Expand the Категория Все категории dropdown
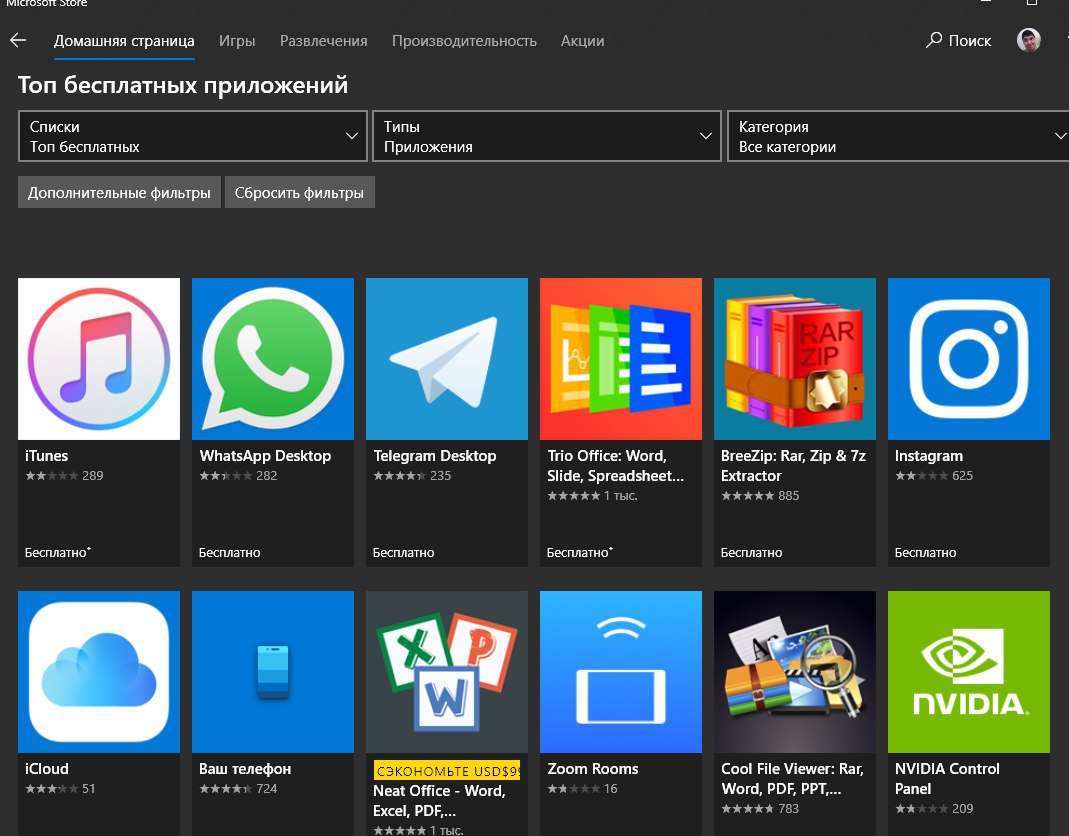1069x836 pixels. pyautogui.click(x=898, y=136)
